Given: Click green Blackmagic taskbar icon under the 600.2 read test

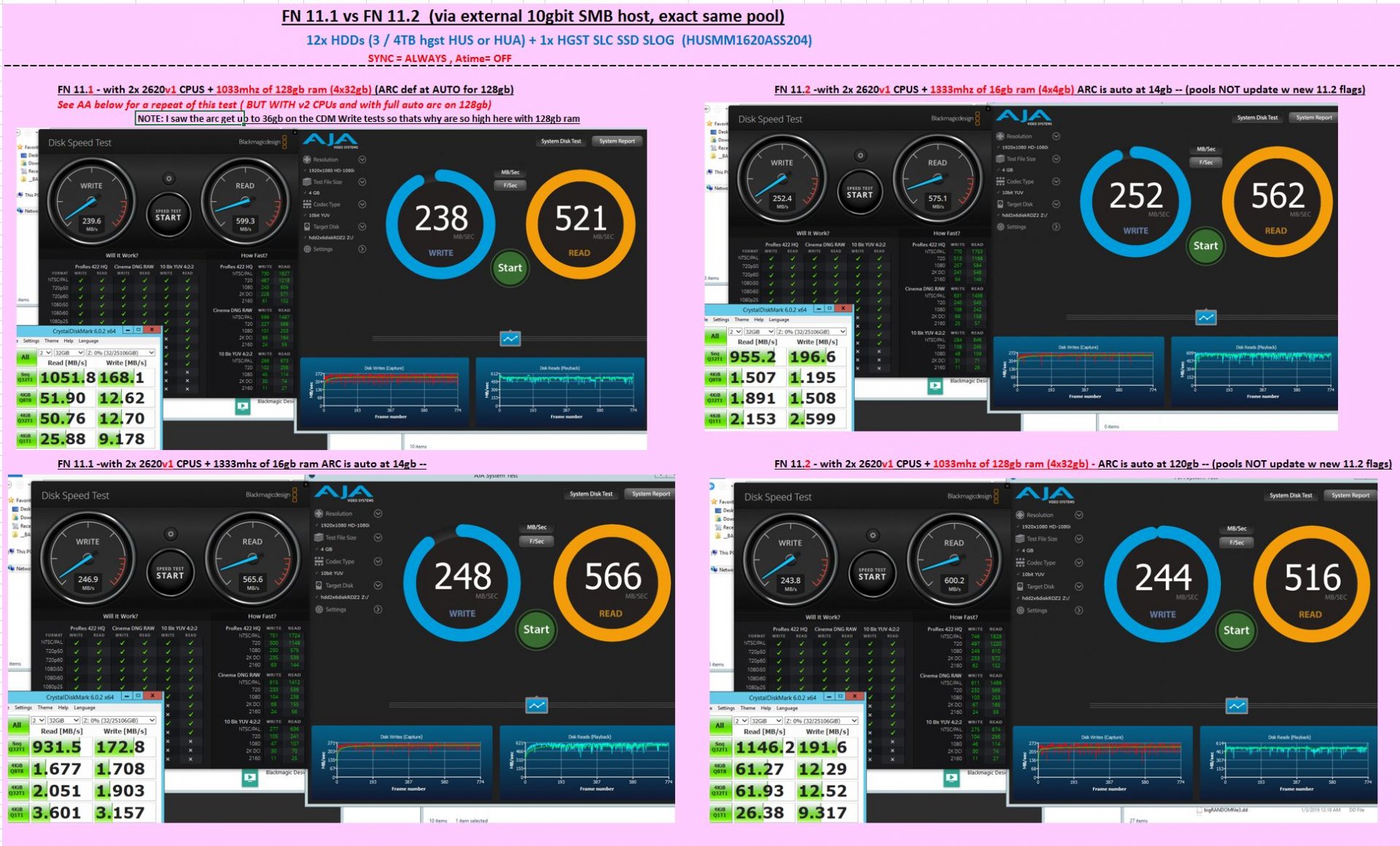Looking at the screenshot, I should (x=952, y=778).
